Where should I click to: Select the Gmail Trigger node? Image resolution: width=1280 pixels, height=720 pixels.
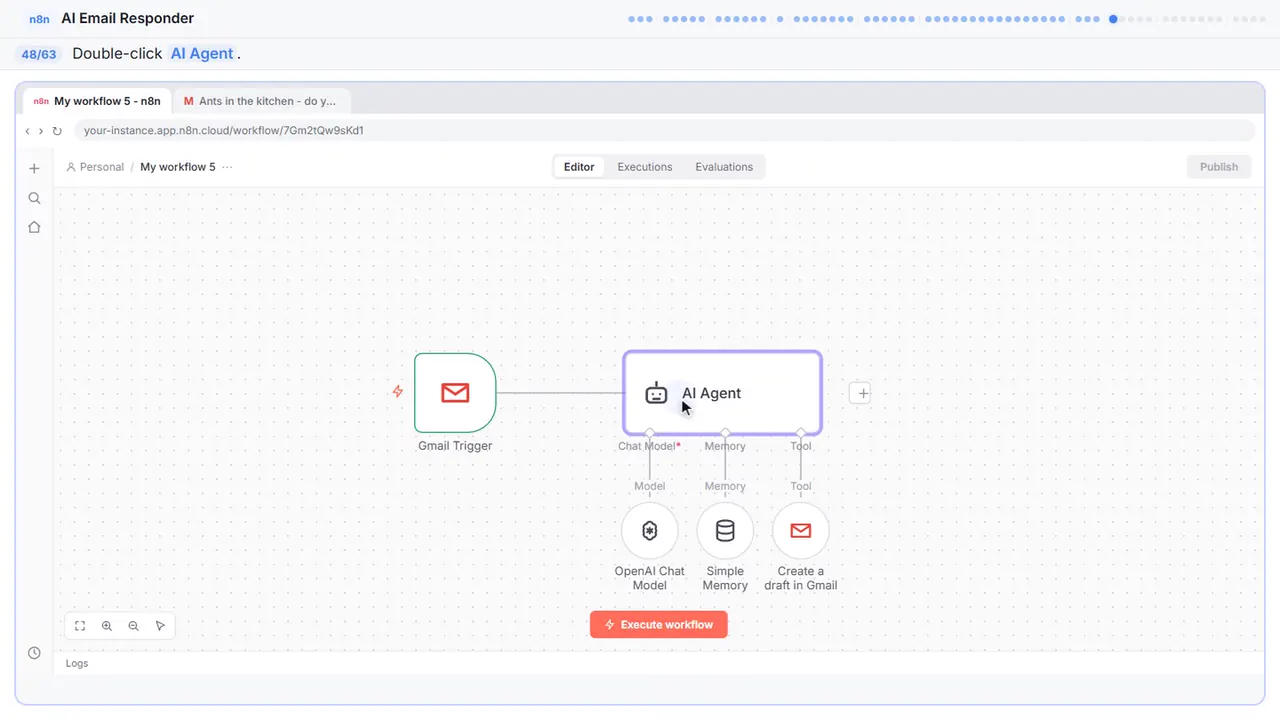click(455, 393)
